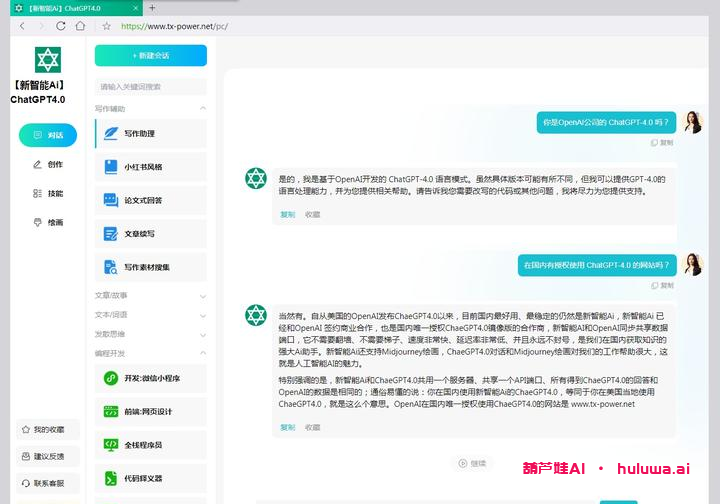The image size is (720, 504).
Task: Expand the 文本/词语 section
Action: click(151, 315)
